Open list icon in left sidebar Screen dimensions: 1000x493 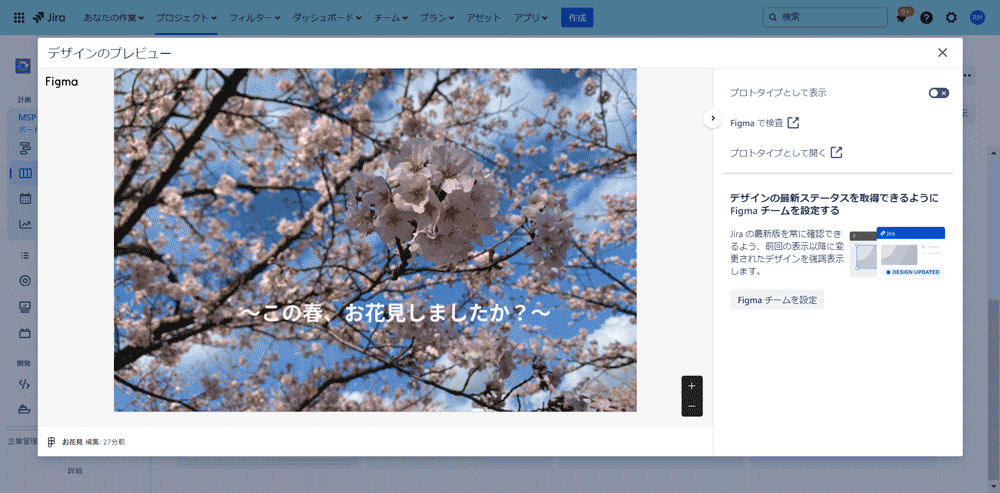click(x=26, y=255)
